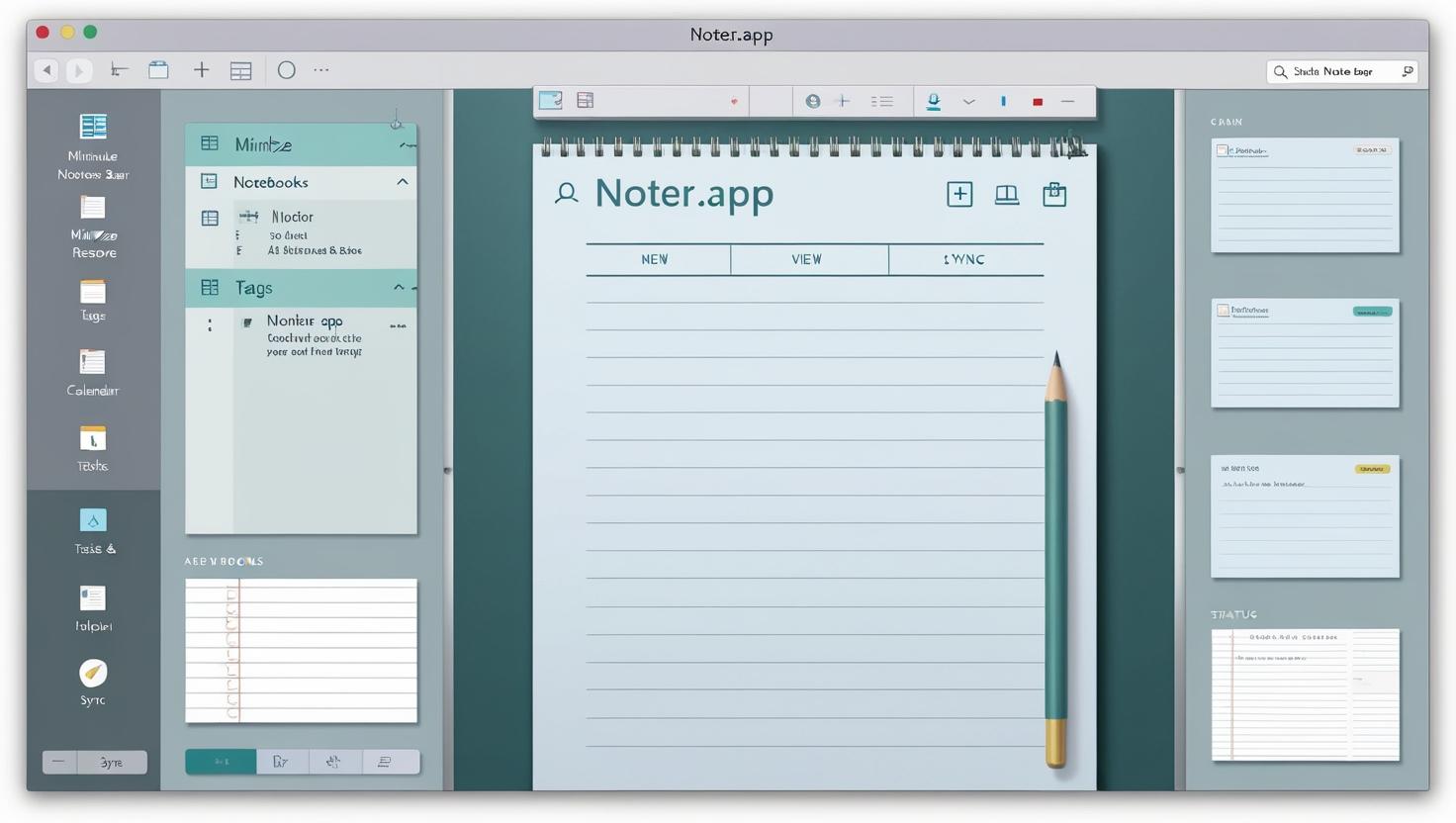Viewport: 1456px width, 823px height.
Task: Toggle the red record indicator in floating toolbar
Action: 1037,101
